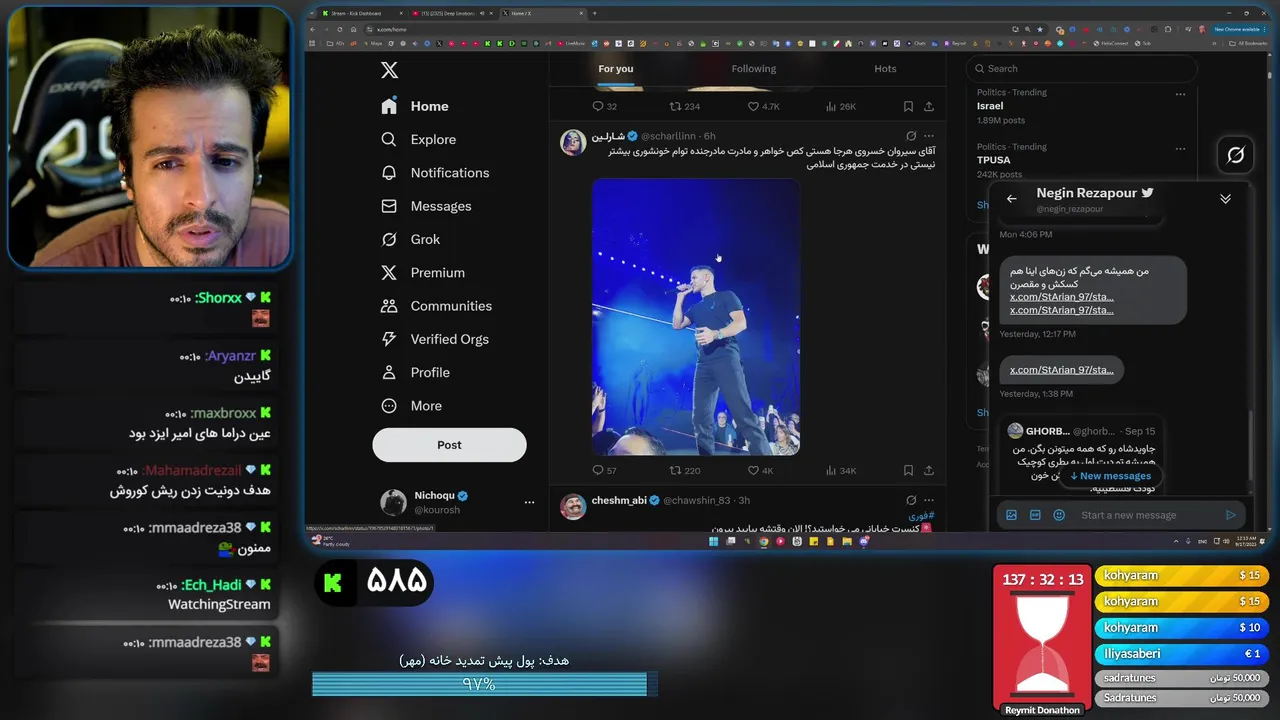Open Verified Orgs in sidebar
The height and width of the screenshot is (720, 1280).
(x=436, y=339)
